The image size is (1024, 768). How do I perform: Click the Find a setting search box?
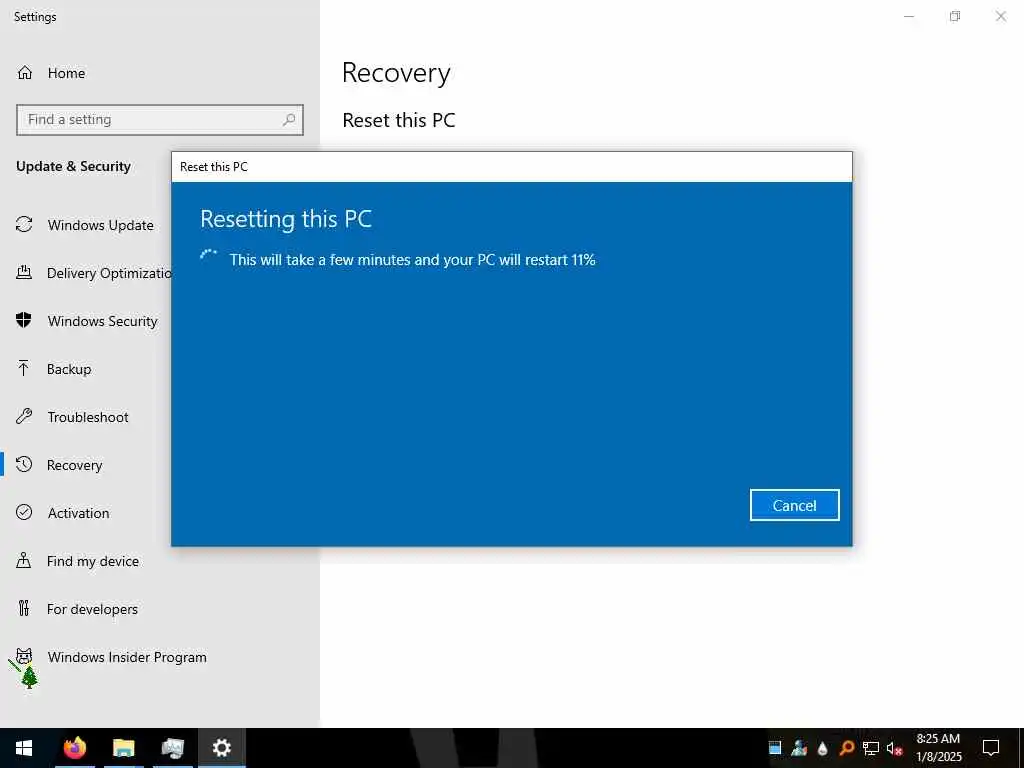click(x=159, y=120)
